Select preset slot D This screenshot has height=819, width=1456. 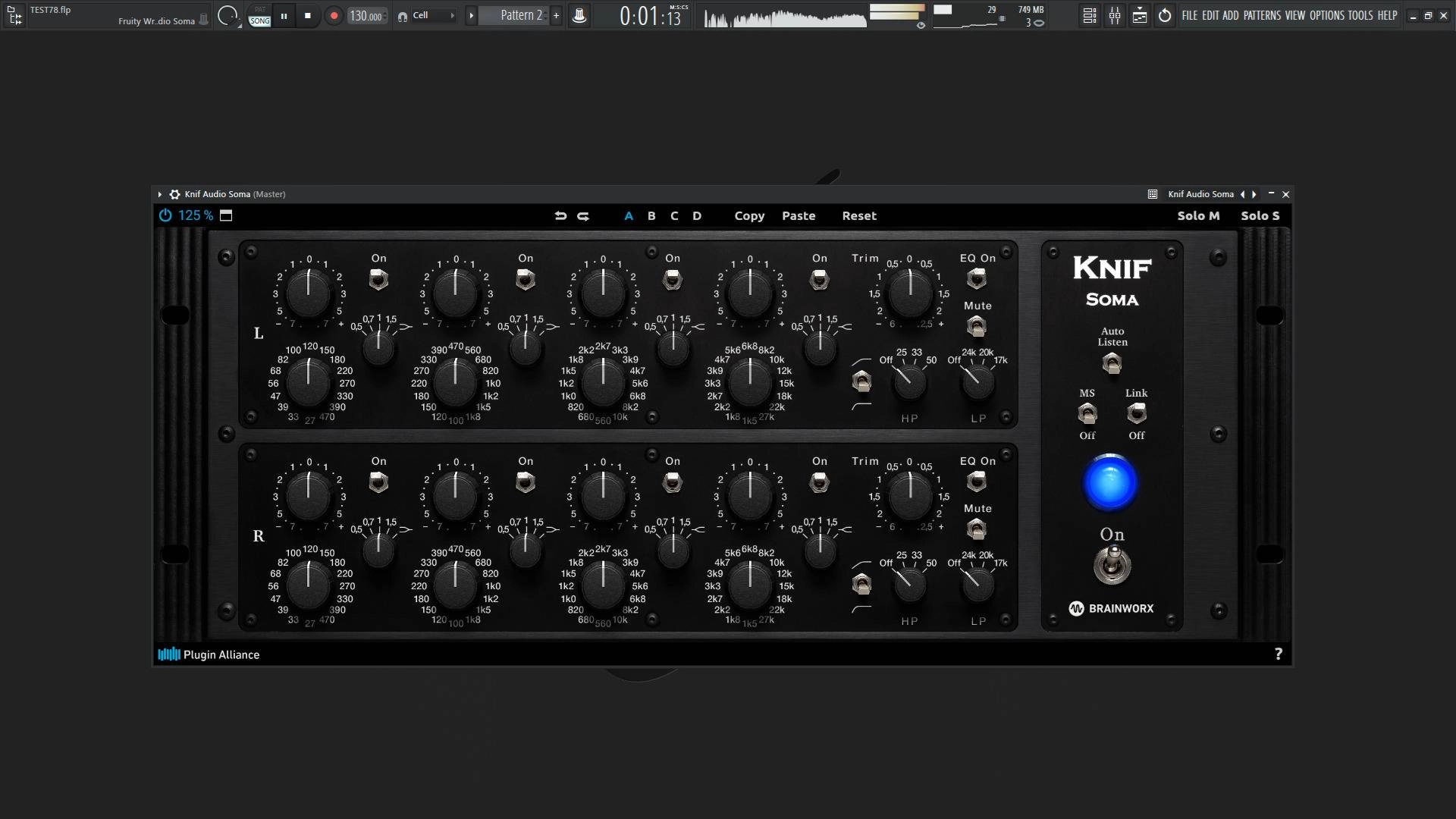[x=697, y=216]
